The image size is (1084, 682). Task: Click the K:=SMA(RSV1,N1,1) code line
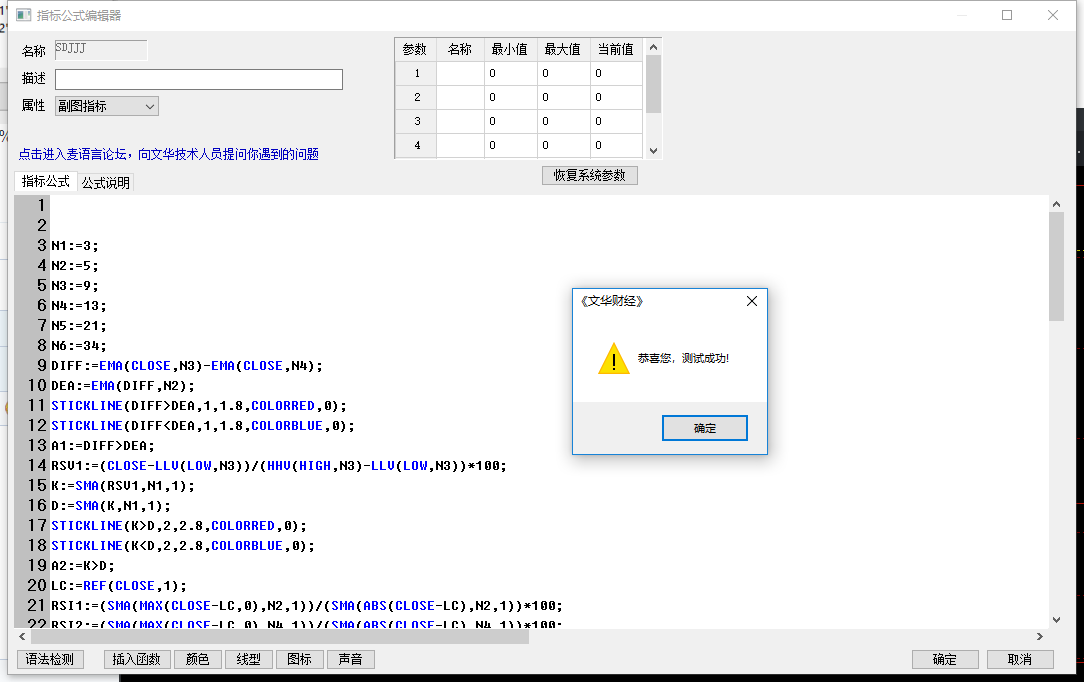123,486
